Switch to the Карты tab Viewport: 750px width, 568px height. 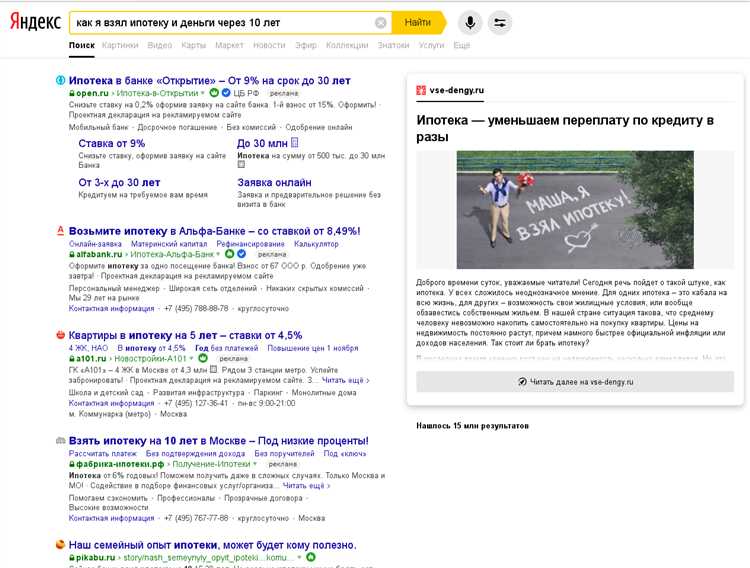tap(194, 45)
